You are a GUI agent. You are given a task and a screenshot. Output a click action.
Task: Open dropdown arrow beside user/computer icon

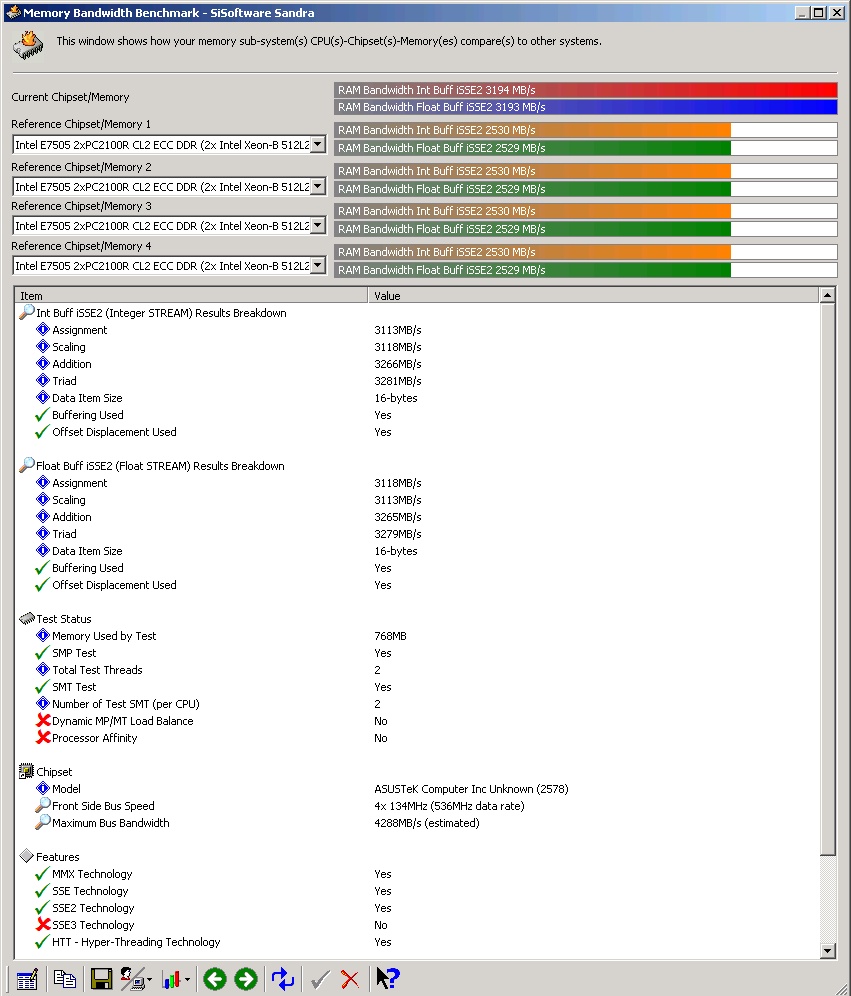tap(149, 979)
